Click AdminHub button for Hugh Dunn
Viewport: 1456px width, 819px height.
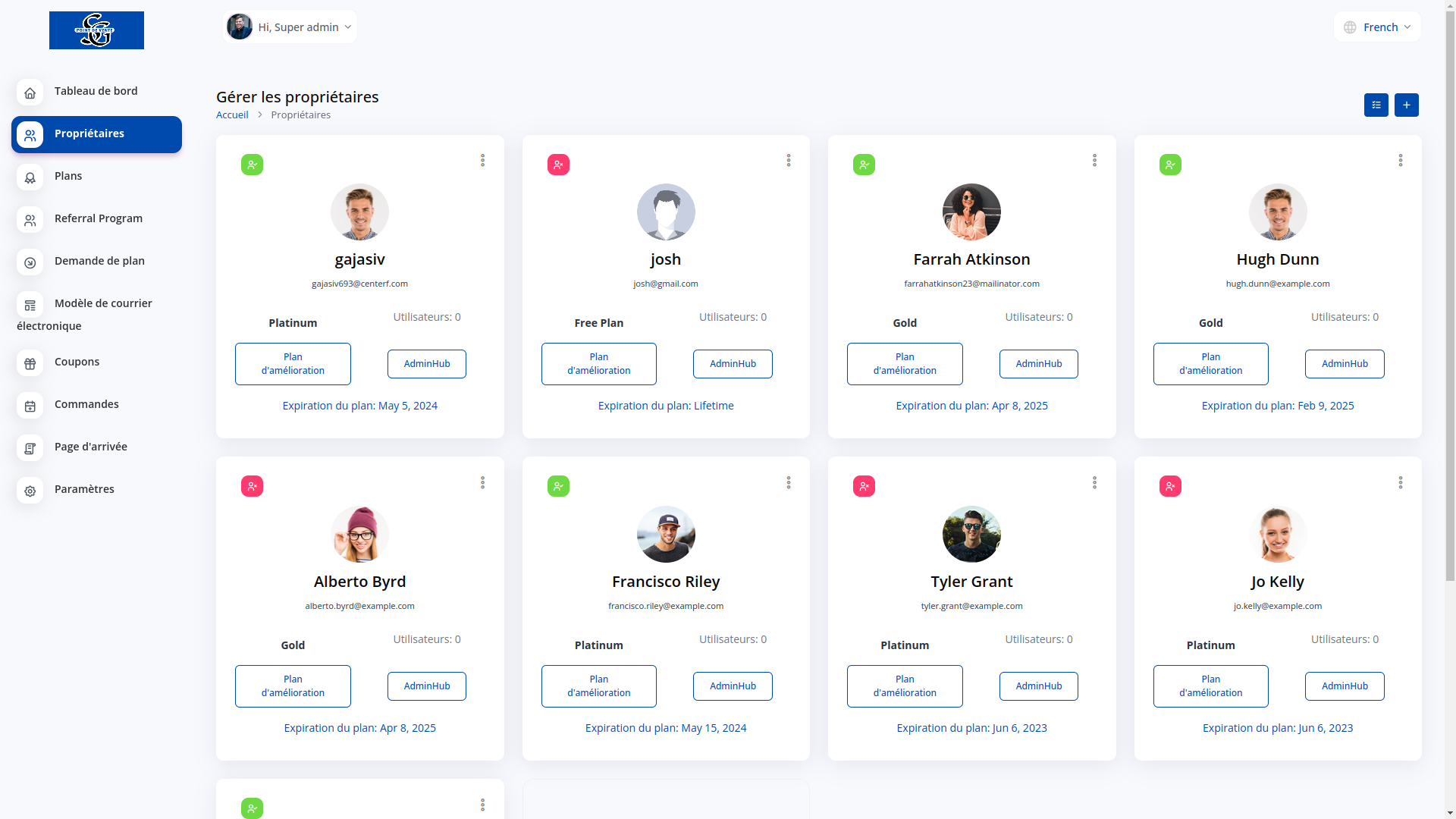pos(1345,364)
